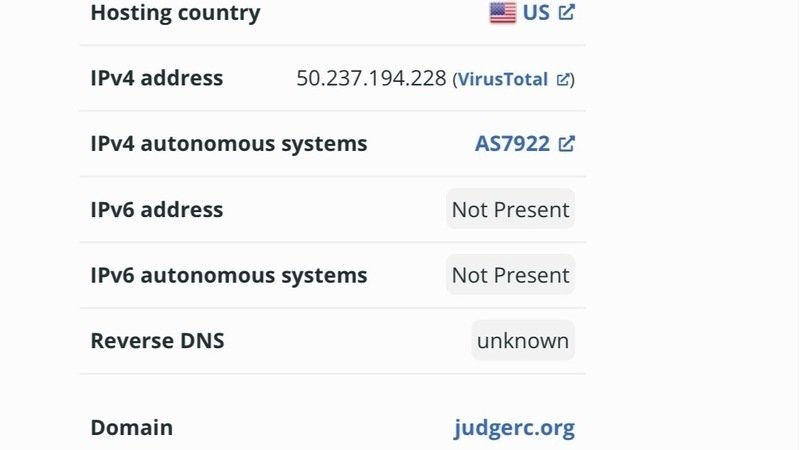Click the IPv4 autonomous systems label
The width and height of the screenshot is (800, 450).
click(x=229, y=144)
